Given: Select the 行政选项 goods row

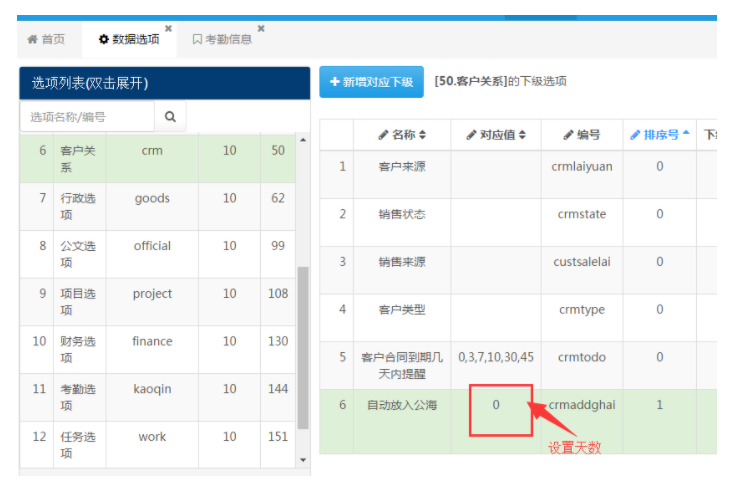Looking at the screenshot, I should (158, 206).
